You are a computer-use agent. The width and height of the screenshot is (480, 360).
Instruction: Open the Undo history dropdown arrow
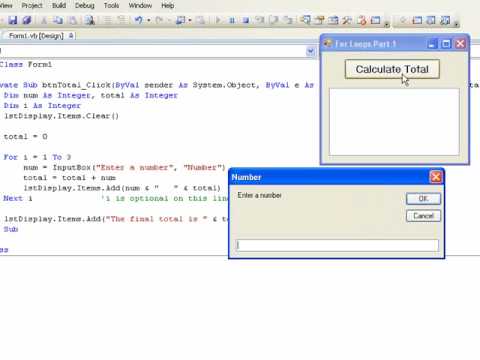pyautogui.click(x=149, y=20)
